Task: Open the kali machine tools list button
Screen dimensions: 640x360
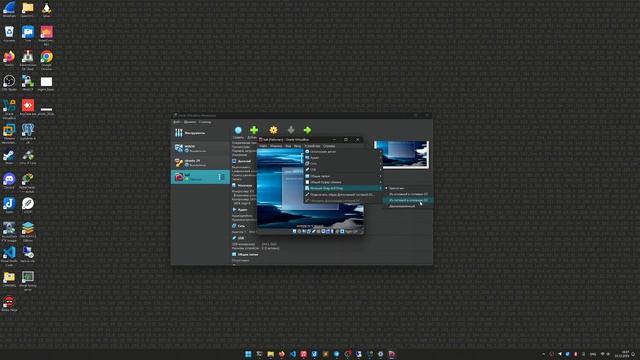Action: (221, 177)
